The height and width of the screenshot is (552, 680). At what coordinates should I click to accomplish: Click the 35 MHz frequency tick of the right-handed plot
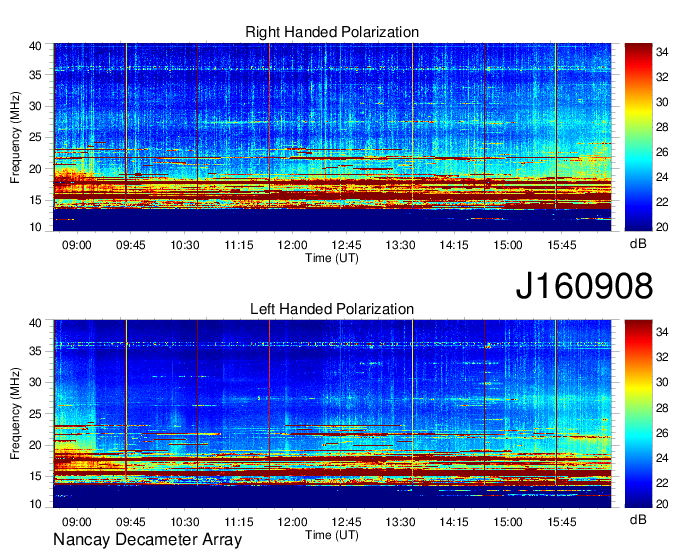pos(35,75)
